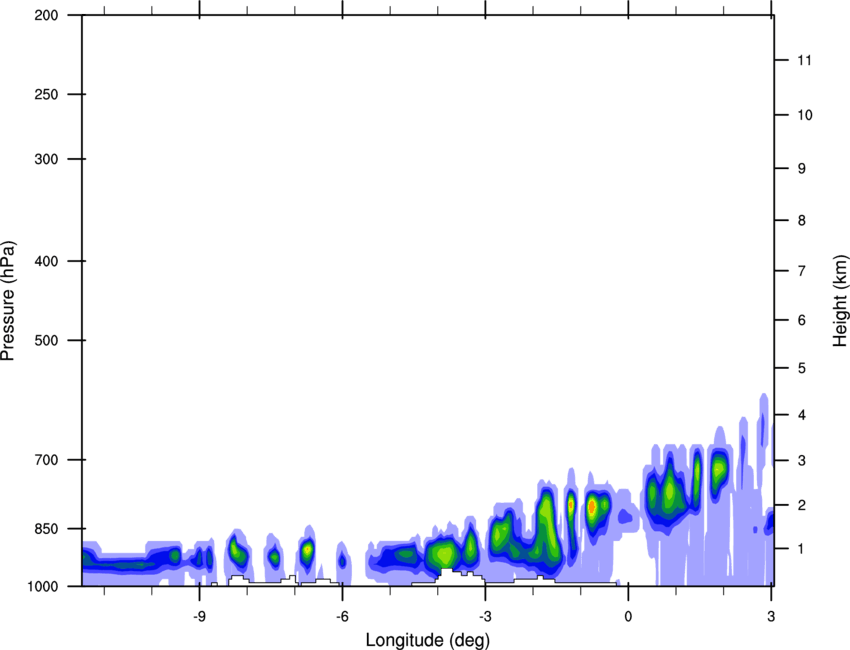850x650 pixels.
Task: Pick the 4 km height label
Action: (802, 415)
